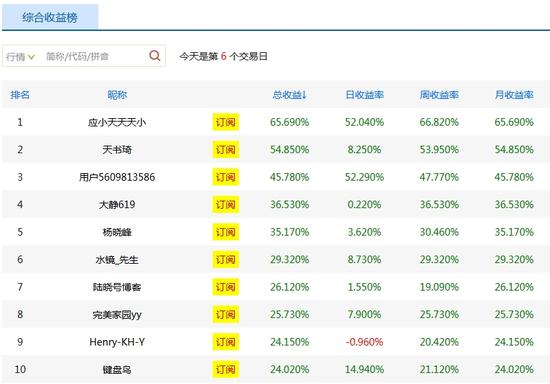Subscribe to 水镜_先生 via 订阅 button
This screenshot has height=384, width=550.
[226, 260]
